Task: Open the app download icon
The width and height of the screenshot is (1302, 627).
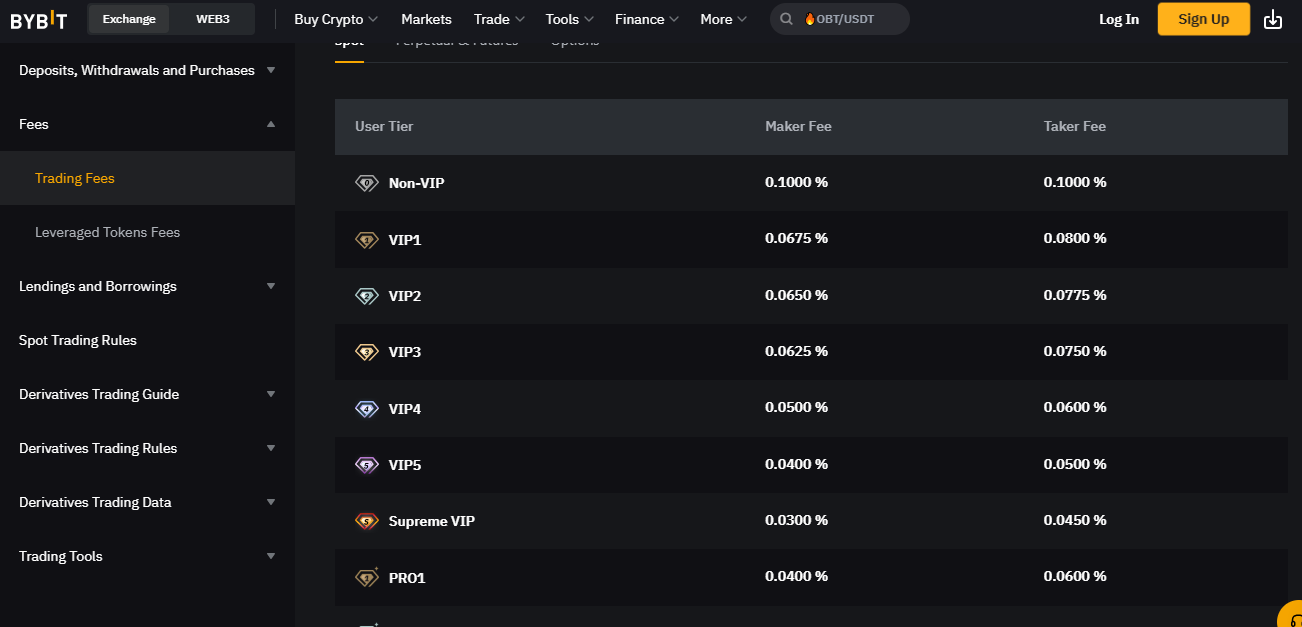Action: click(x=1273, y=19)
